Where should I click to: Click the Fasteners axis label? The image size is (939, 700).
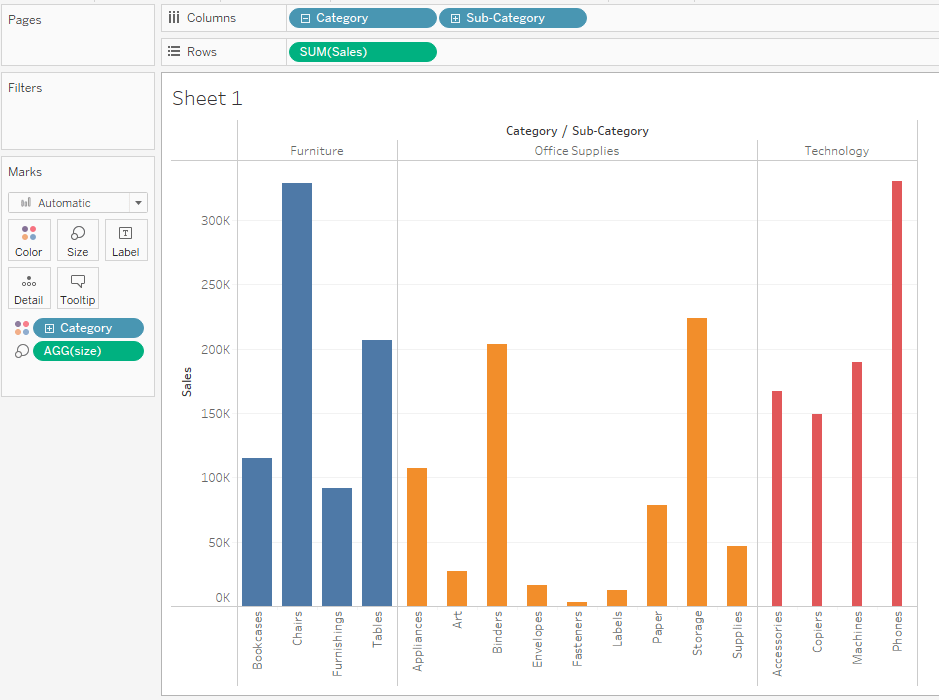pos(577,638)
